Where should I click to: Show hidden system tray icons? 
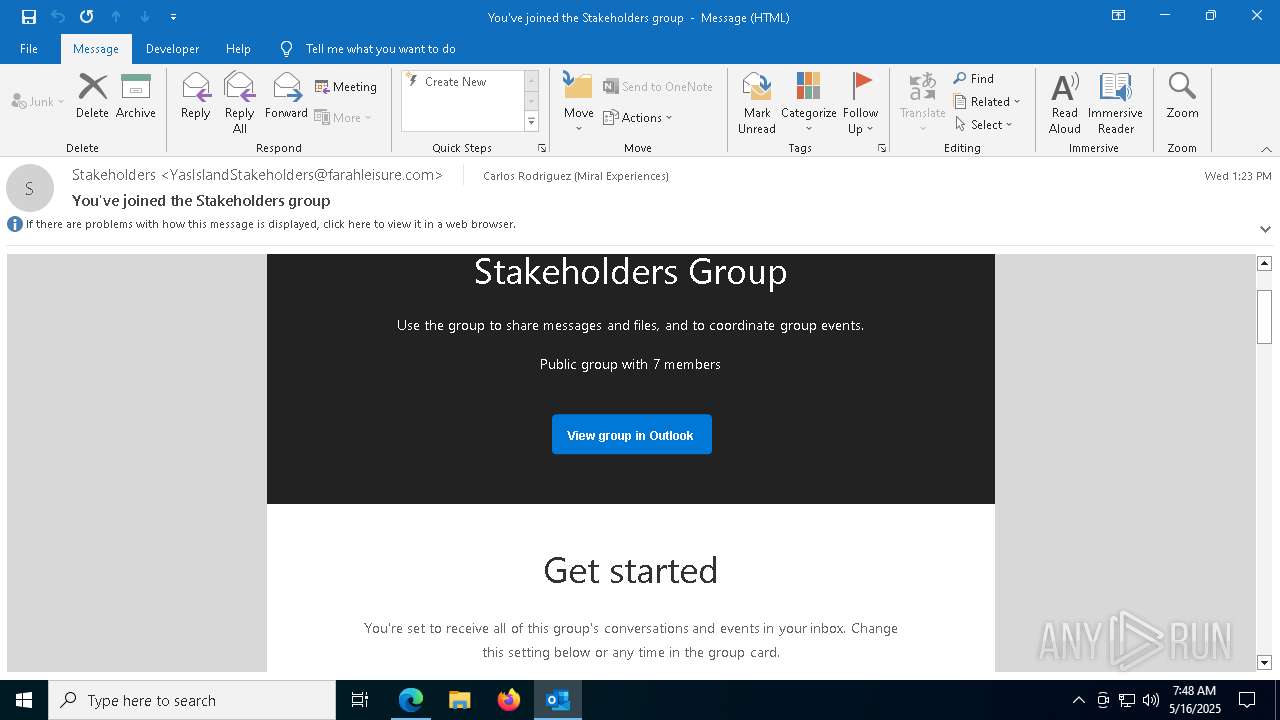pyautogui.click(x=1078, y=700)
